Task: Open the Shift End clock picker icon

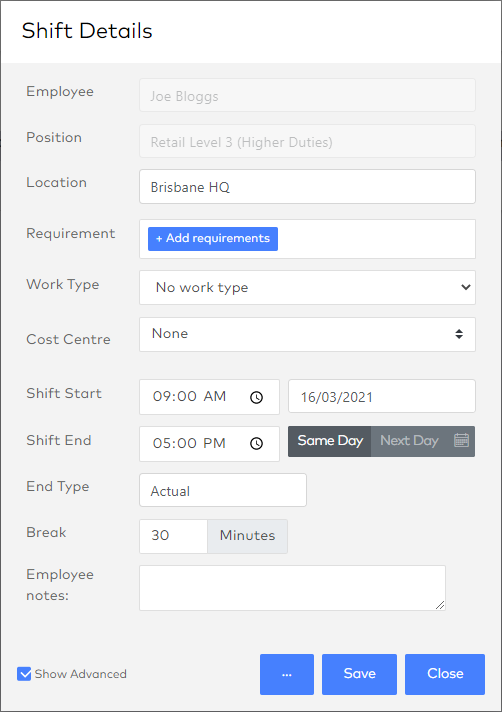Action: tap(256, 444)
